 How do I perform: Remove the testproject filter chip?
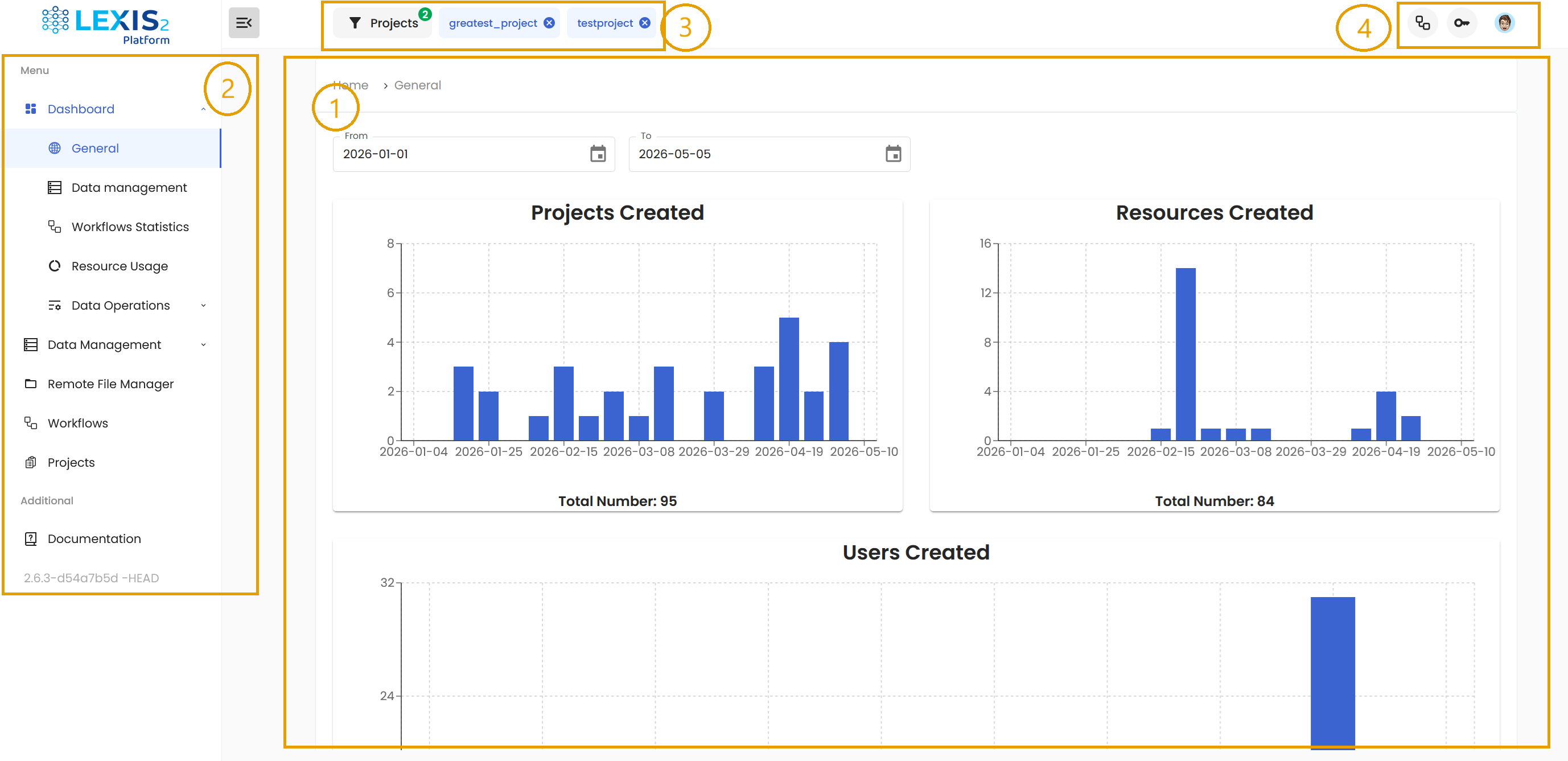[645, 23]
